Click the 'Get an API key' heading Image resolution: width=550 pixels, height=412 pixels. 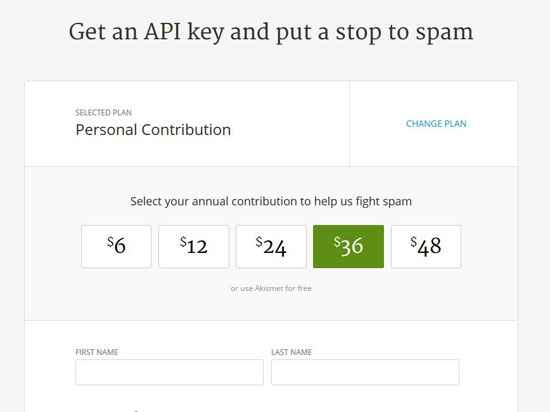[271, 32]
